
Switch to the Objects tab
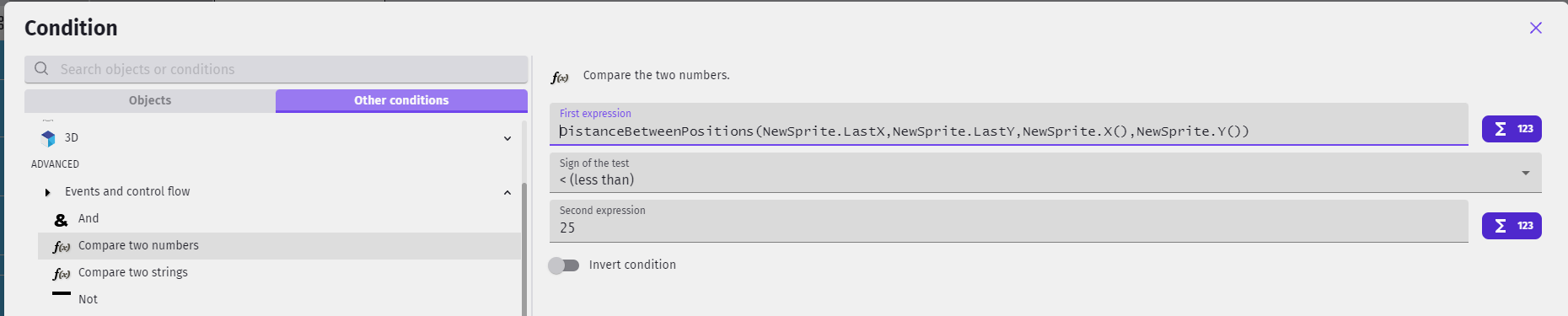[x=150, y=100]
